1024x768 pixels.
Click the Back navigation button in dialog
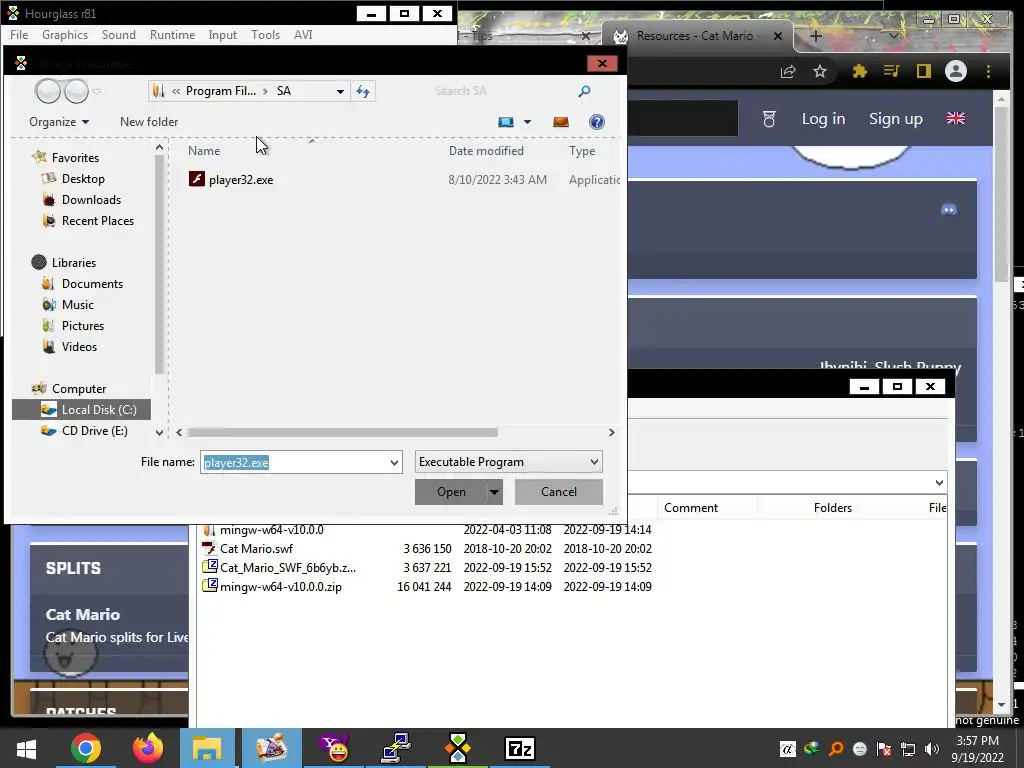(48, 91)
